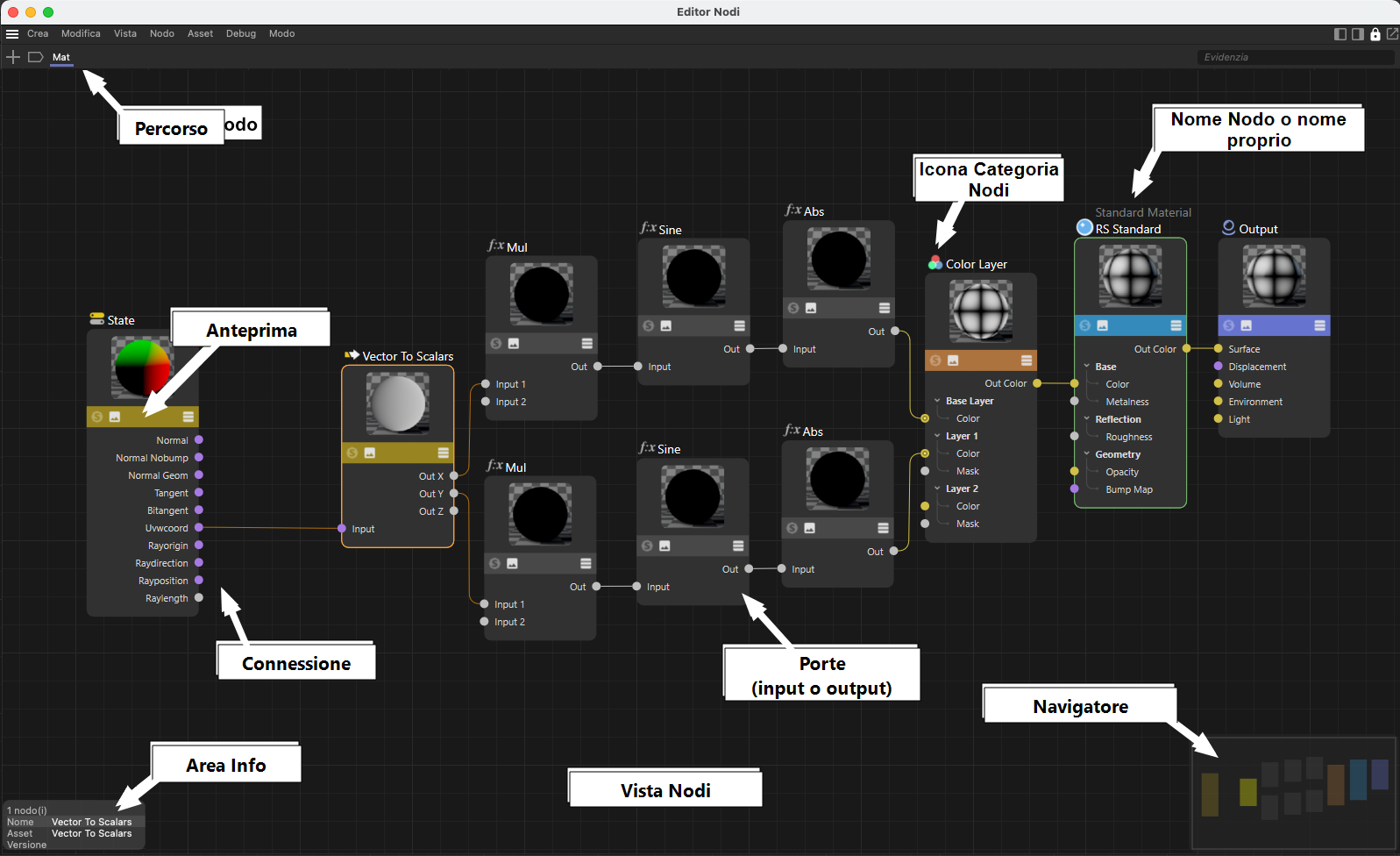Toggle preview image icon on the Output node
The image size is (1400, 856).
(x=1247, y=325)
